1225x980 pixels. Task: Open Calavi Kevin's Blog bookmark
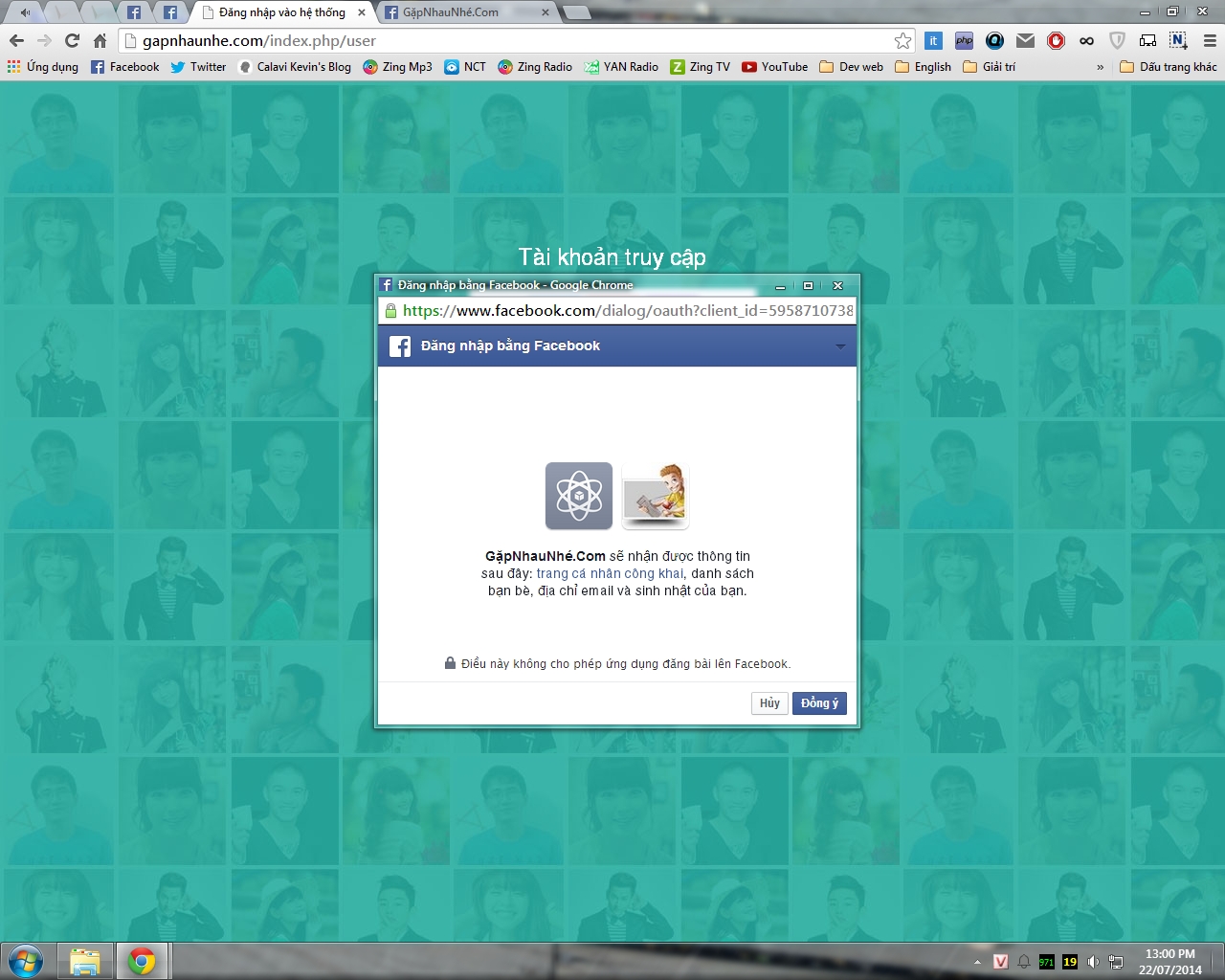click(295, 67)
